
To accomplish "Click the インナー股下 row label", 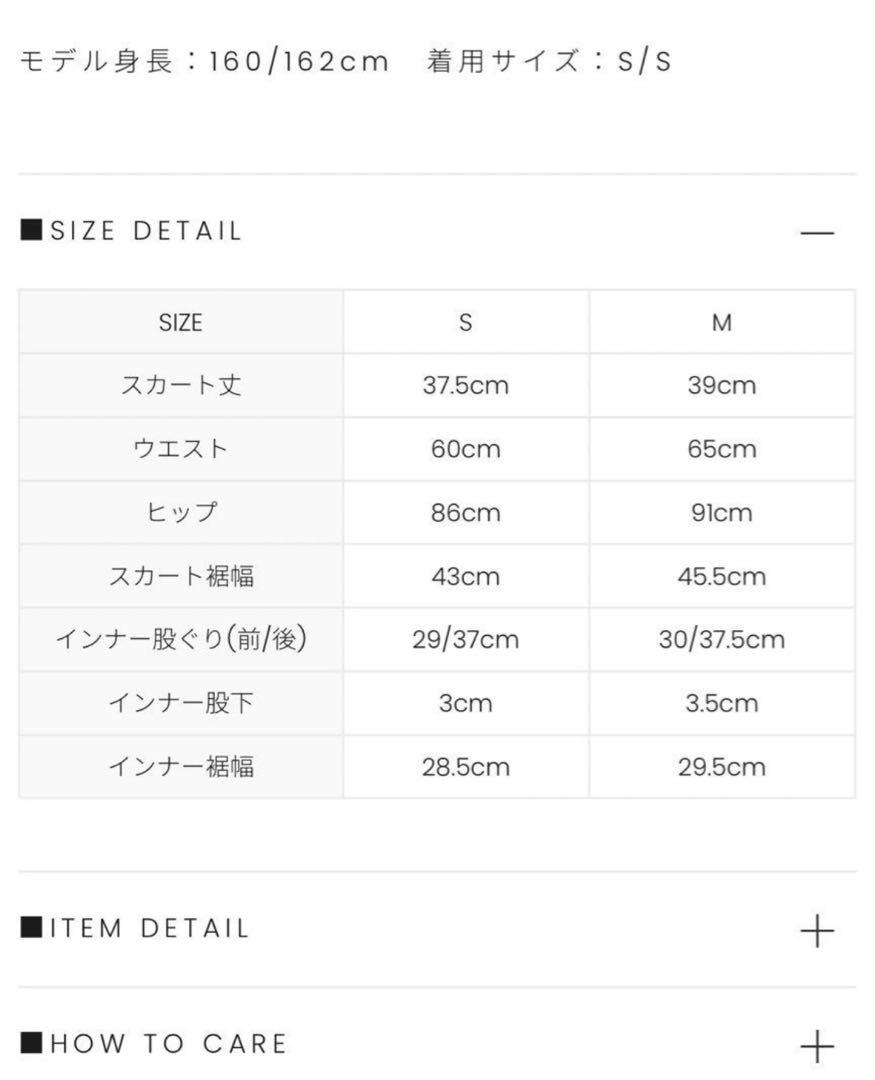I will click(x=181, y=703).
